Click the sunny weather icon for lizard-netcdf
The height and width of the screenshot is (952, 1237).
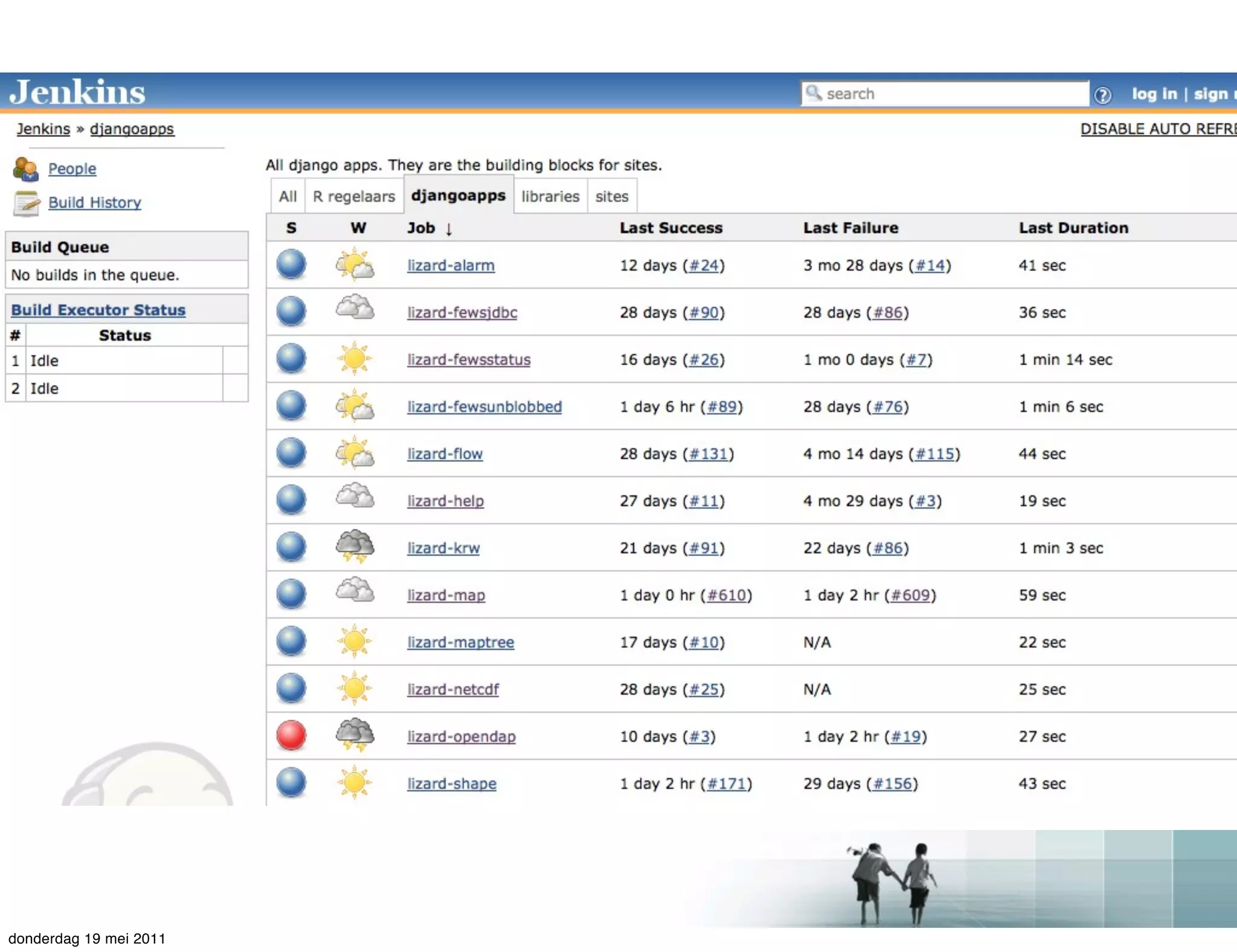click(x=355, y=688)
